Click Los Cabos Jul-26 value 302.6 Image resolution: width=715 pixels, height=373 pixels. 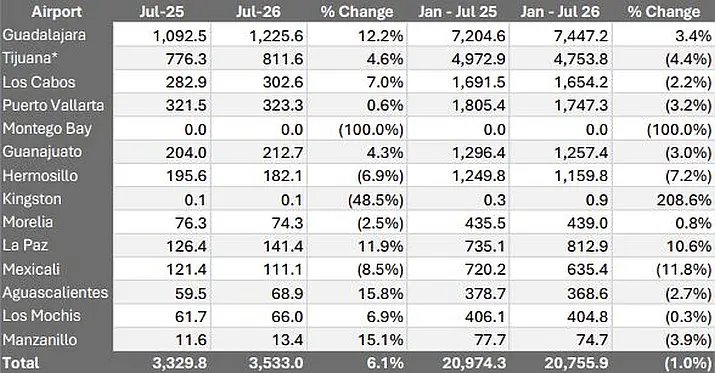(283, 82)
